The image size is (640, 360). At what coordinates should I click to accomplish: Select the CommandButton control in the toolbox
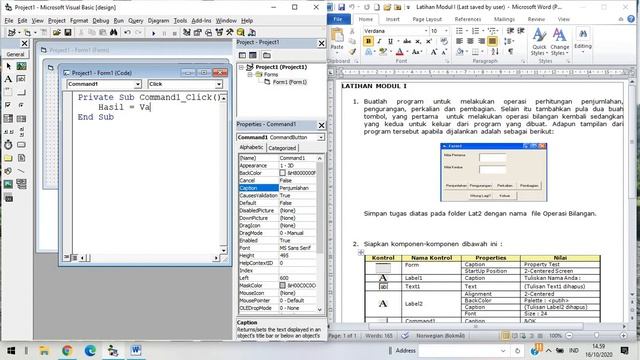coord(21,92)
